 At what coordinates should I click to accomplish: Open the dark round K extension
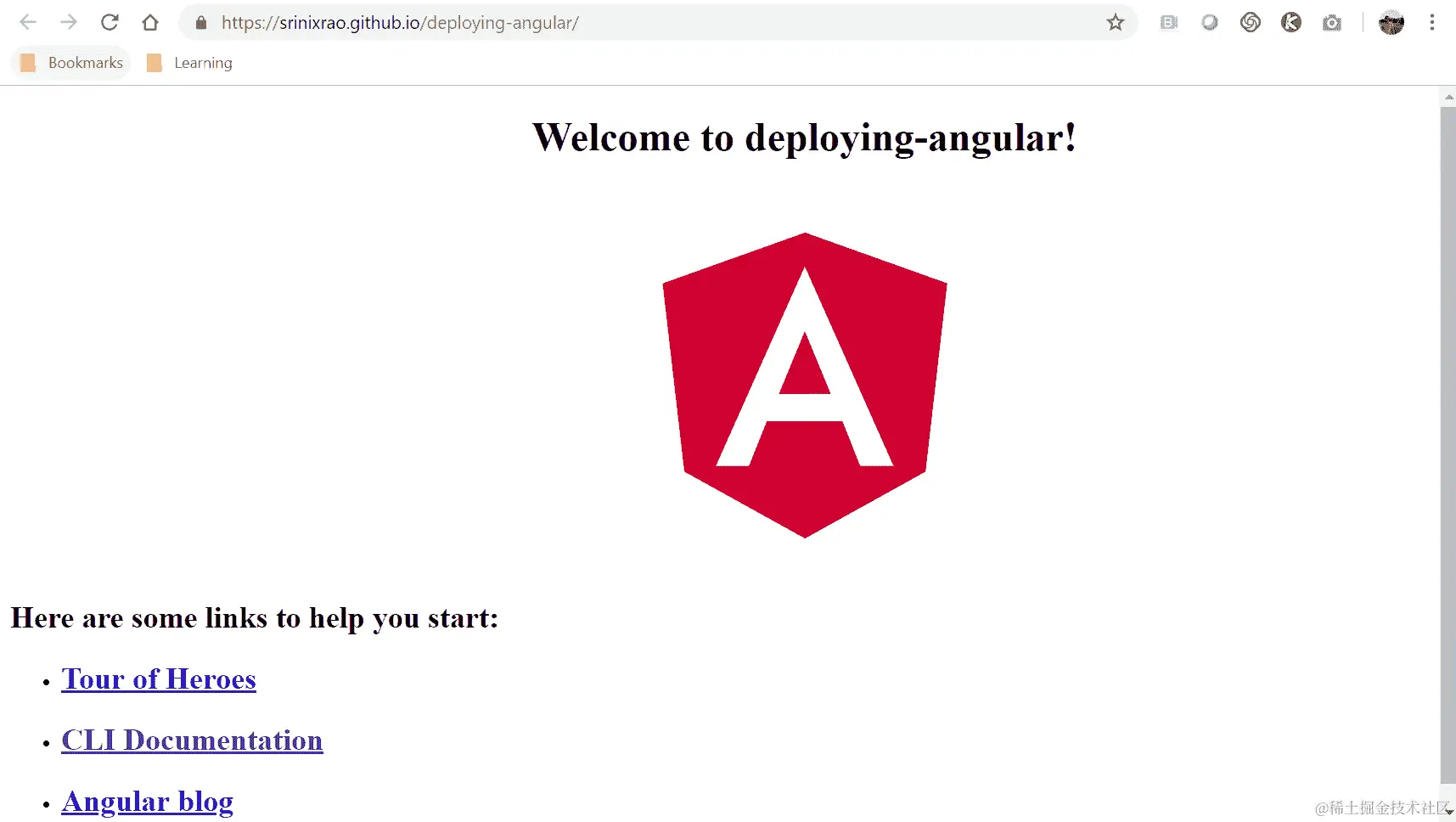click(x=1291, y=23)
